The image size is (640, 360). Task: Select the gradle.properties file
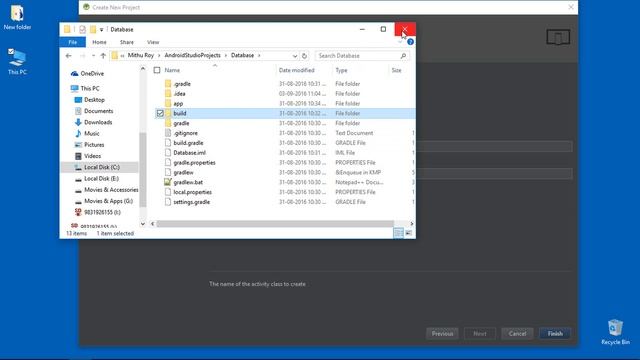[x=194, y=162]
